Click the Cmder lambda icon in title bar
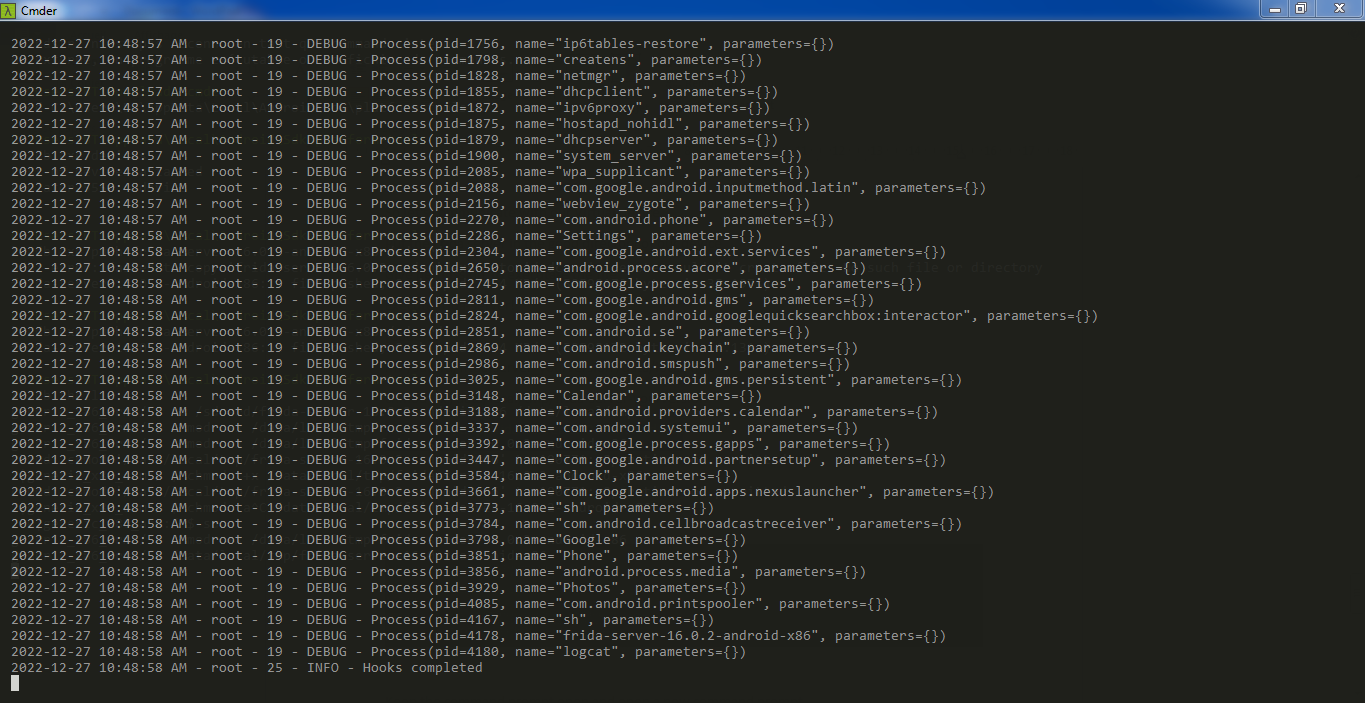 [x=9, y=10]
